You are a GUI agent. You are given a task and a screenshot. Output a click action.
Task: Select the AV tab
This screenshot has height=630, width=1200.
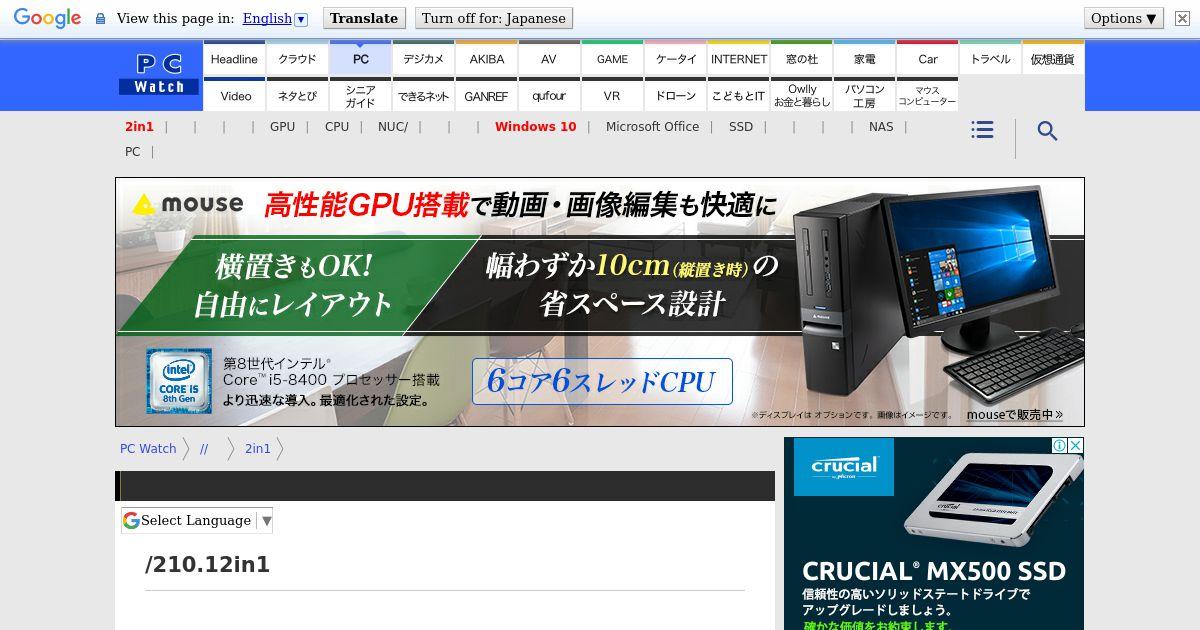[549, 59]
